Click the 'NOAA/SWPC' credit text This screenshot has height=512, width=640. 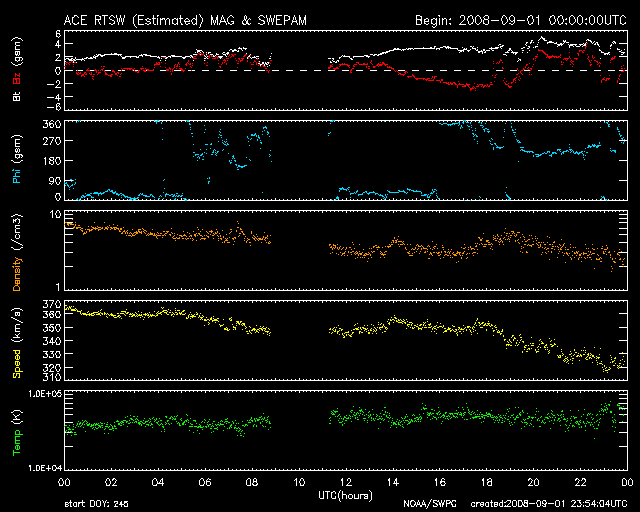point(430,504)
